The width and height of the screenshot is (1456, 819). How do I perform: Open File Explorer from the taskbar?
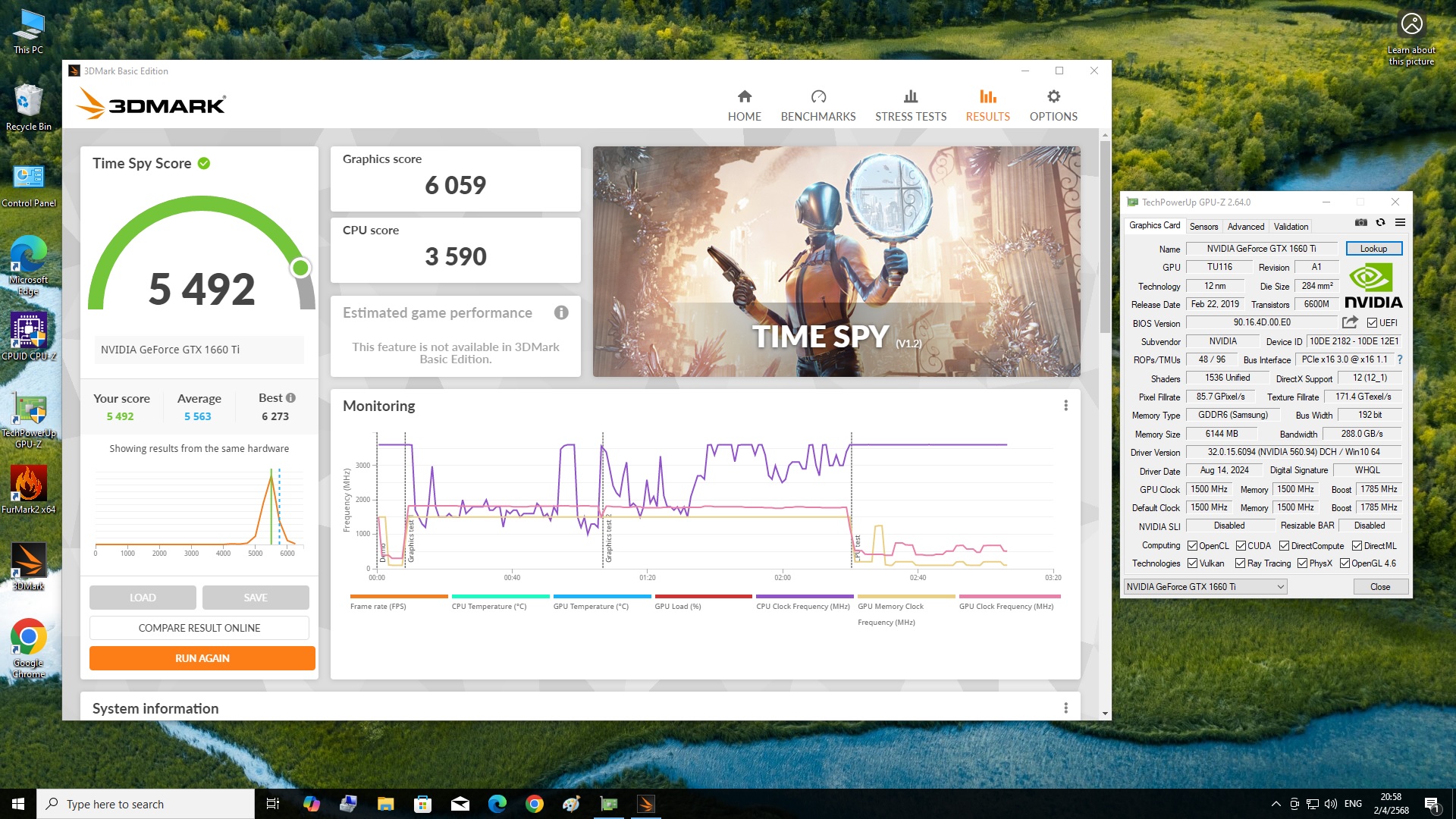pos(386,804)
